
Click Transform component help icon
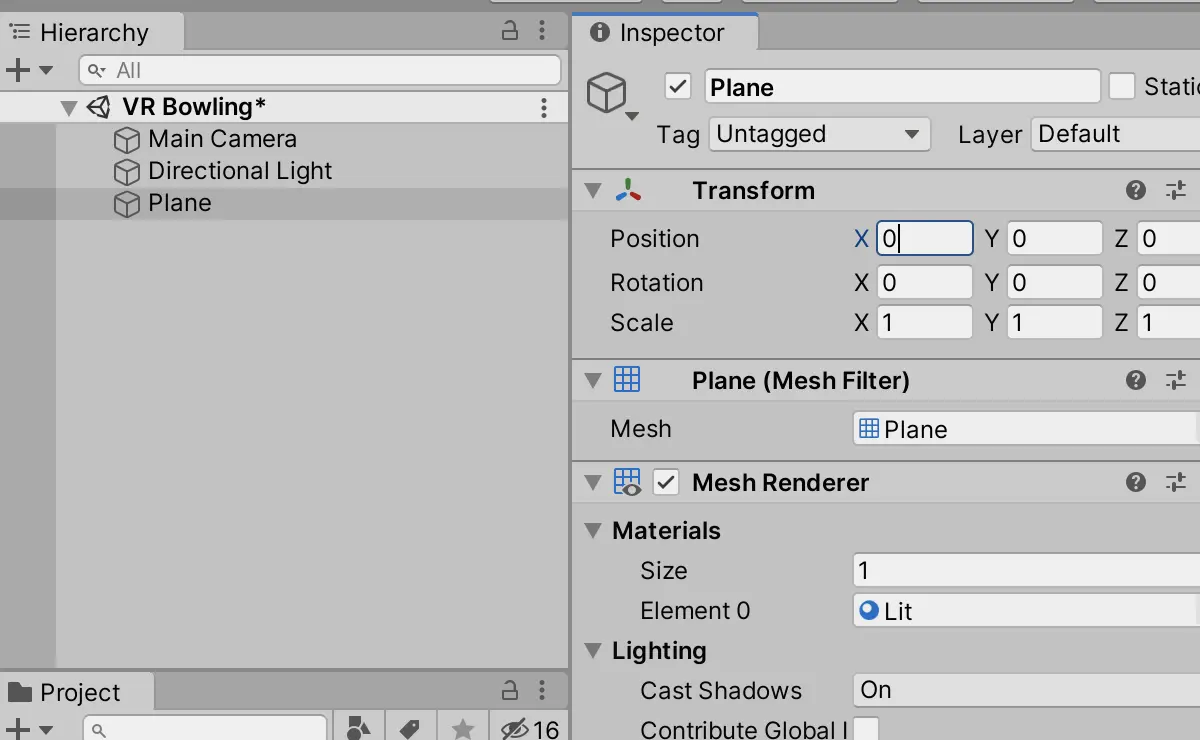(x=1136, y=190)
